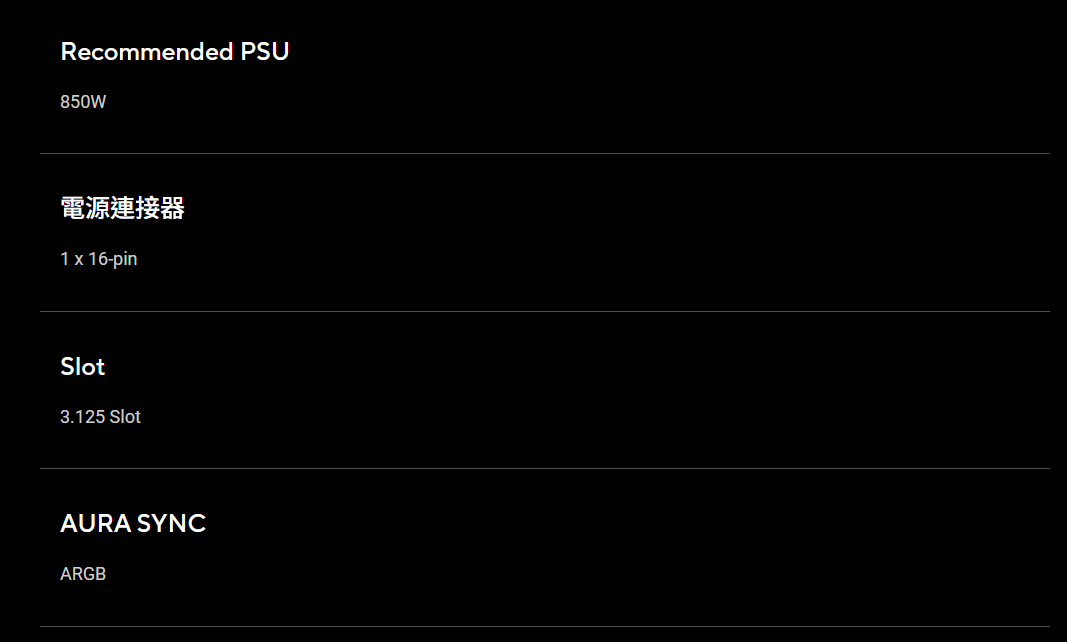Click the leading 1 in 1 x 16-pin
Image resolution: width=1067 pixels, height=642 pixels.
(64, 259)
